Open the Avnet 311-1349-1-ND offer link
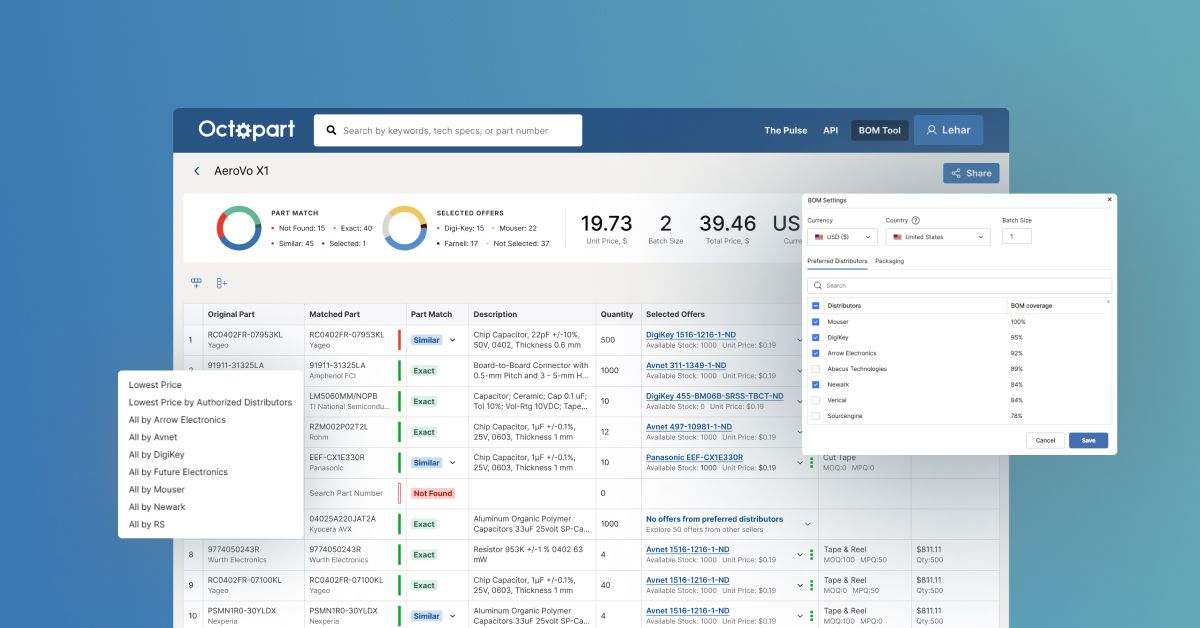The height and width of the screenshot is (628, 1200). [x=686, y=366]
